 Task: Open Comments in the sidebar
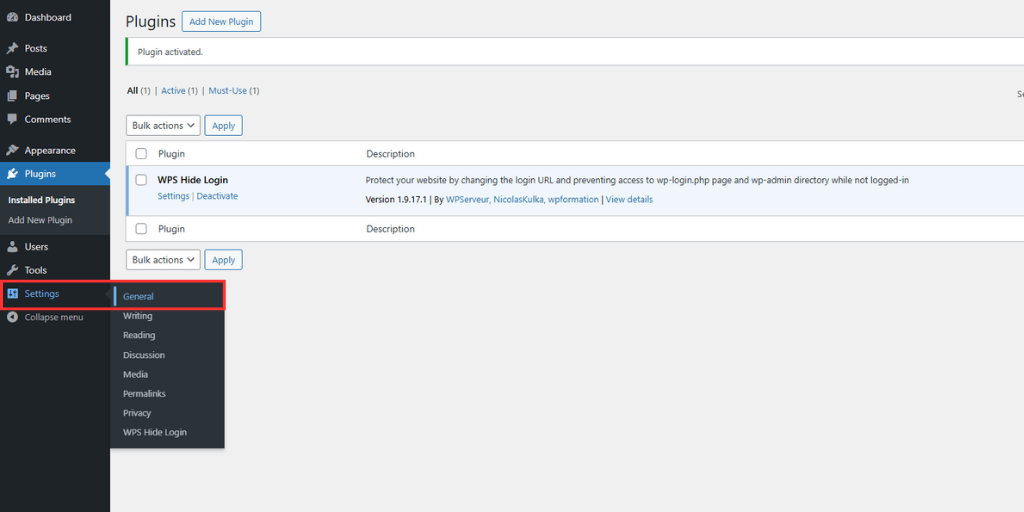click(x=48, y=120)
